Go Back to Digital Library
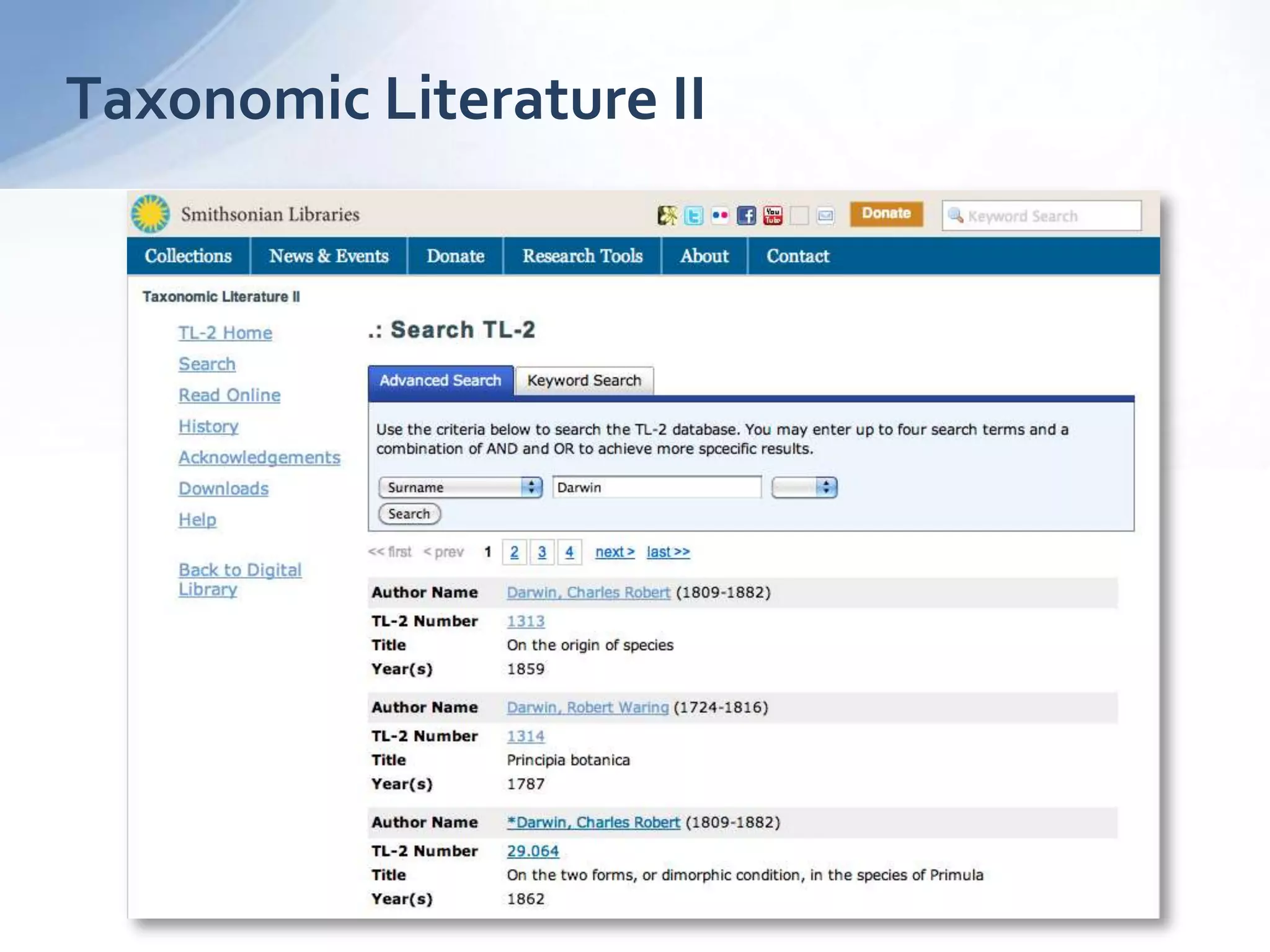The width and height of the screenshot is (1270, 952). pyautogui.click(x=240, y=580)
